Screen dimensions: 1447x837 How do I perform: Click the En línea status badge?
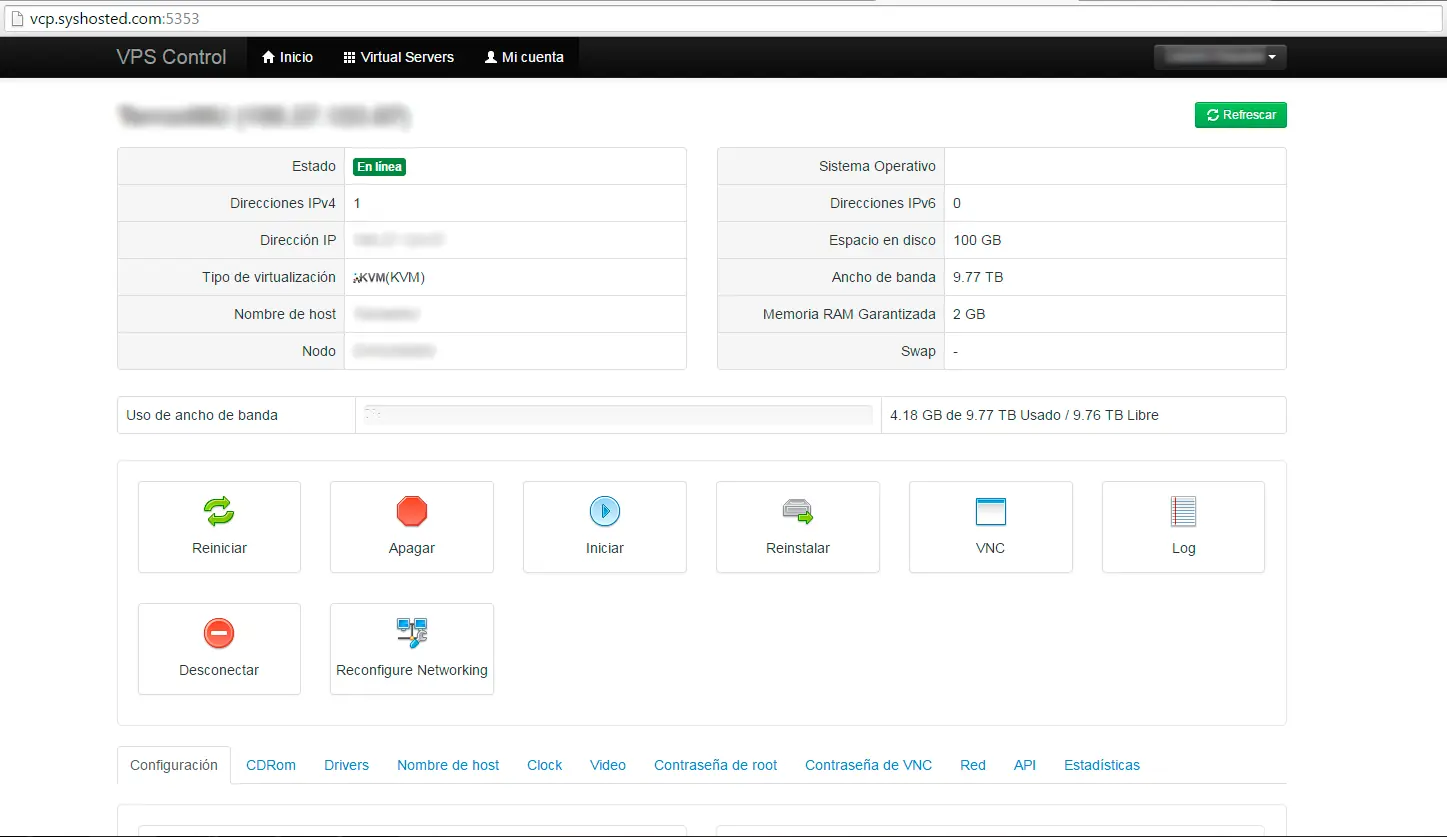click(x=379, y=167)
